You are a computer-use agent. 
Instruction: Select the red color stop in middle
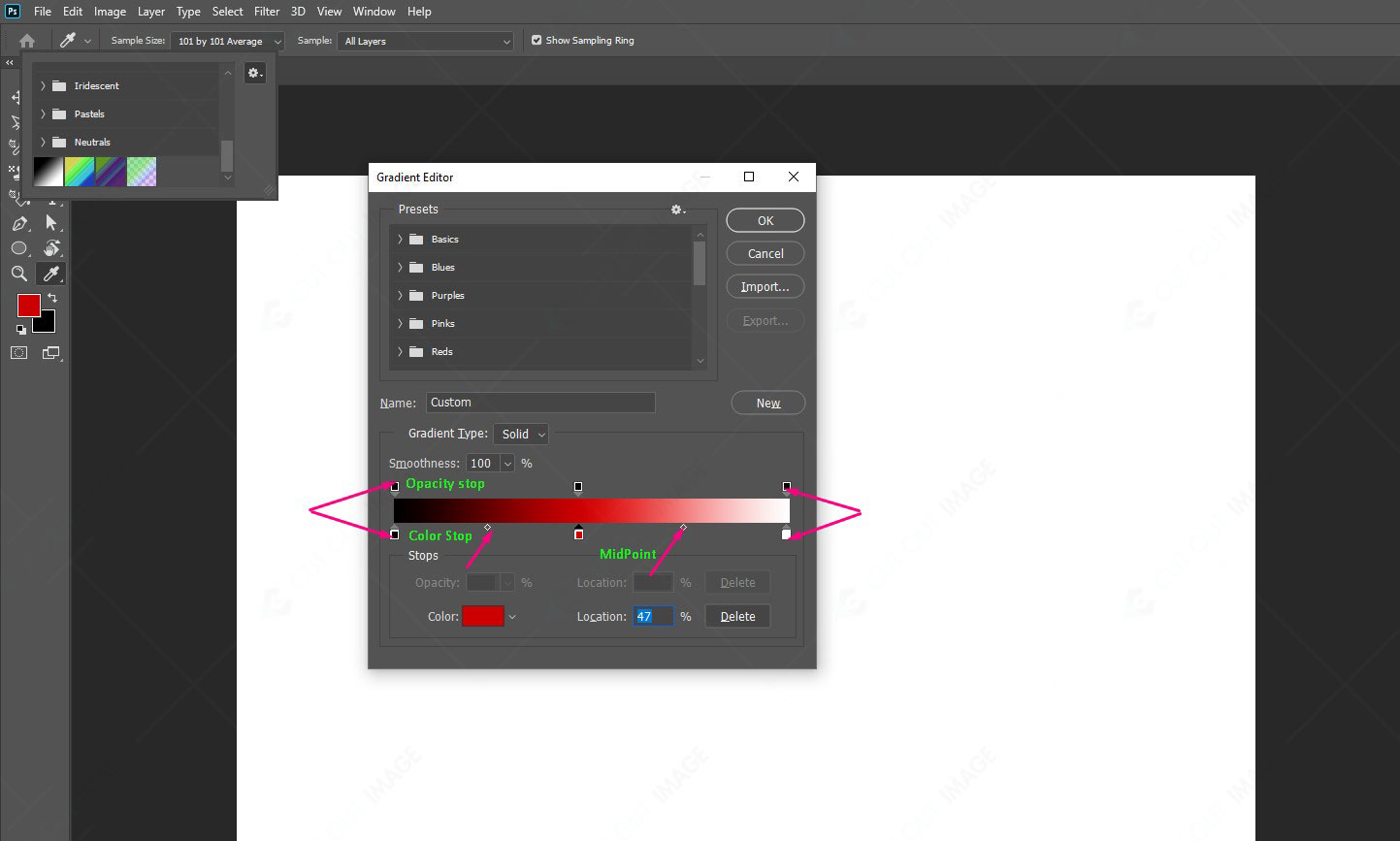578,534
